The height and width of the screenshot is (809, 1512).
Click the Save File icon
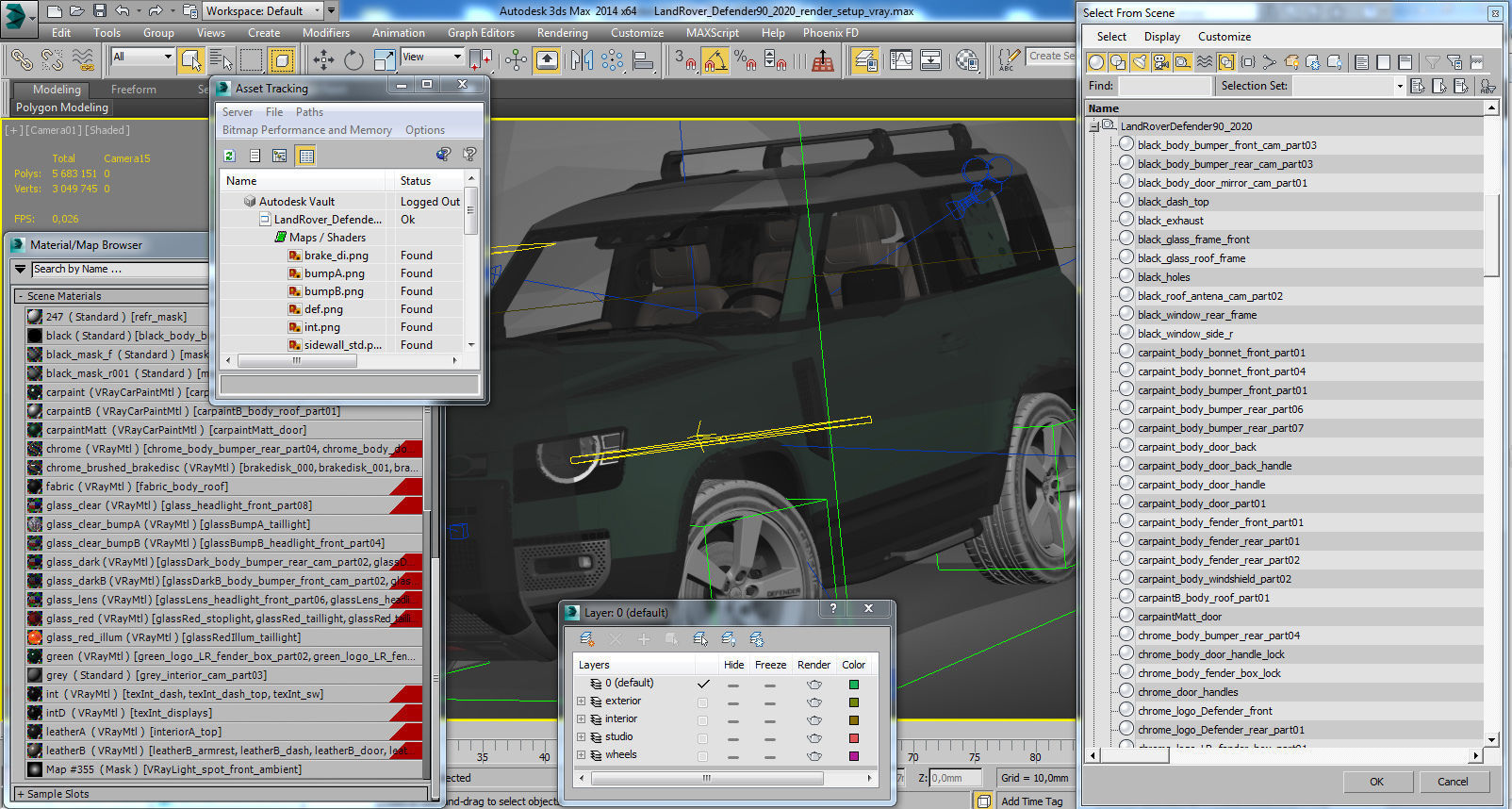100,11
